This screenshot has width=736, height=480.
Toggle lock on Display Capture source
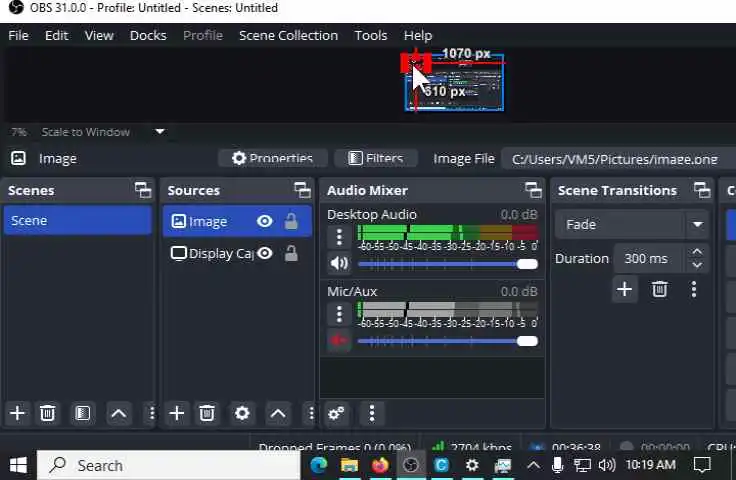coord(291,253)
